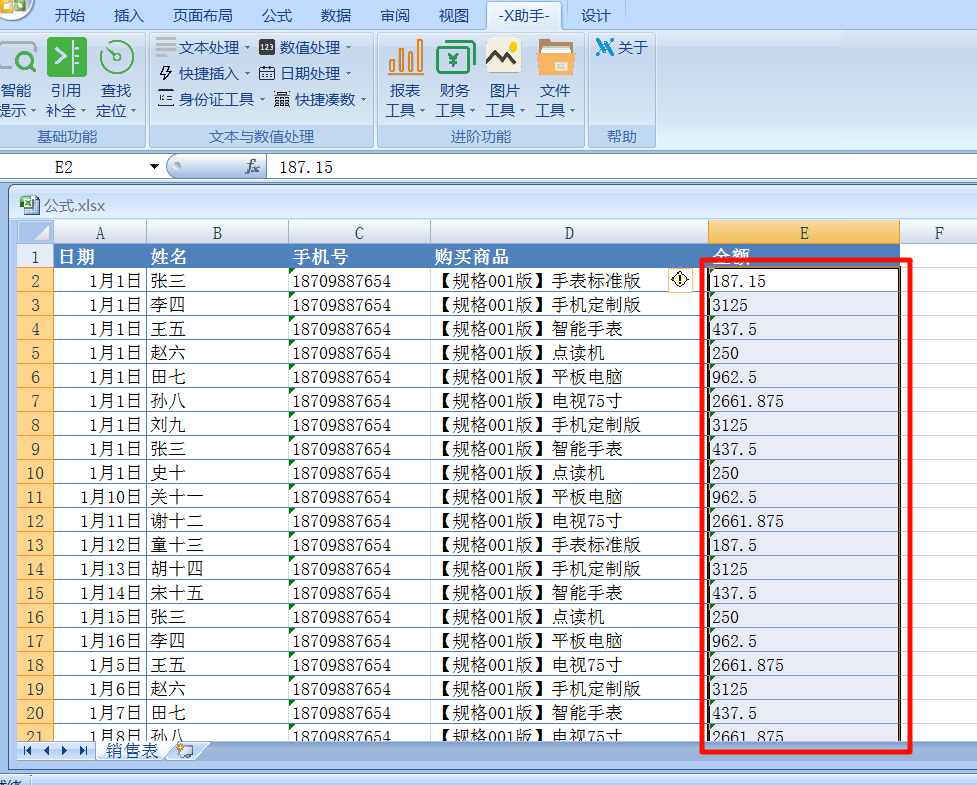Click the 数值处理 123 icon
977x785 pixels.
267,47
